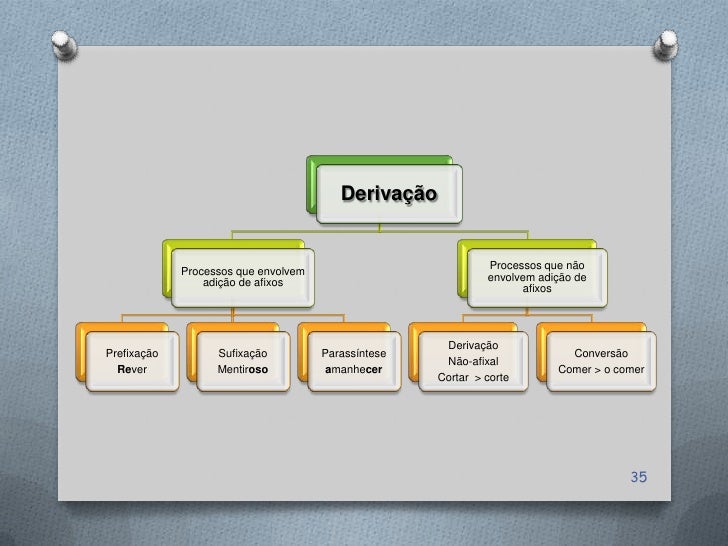Click the slide number 35
The width and height of the screenshot is (728, 546).
(x=639, y=477)
